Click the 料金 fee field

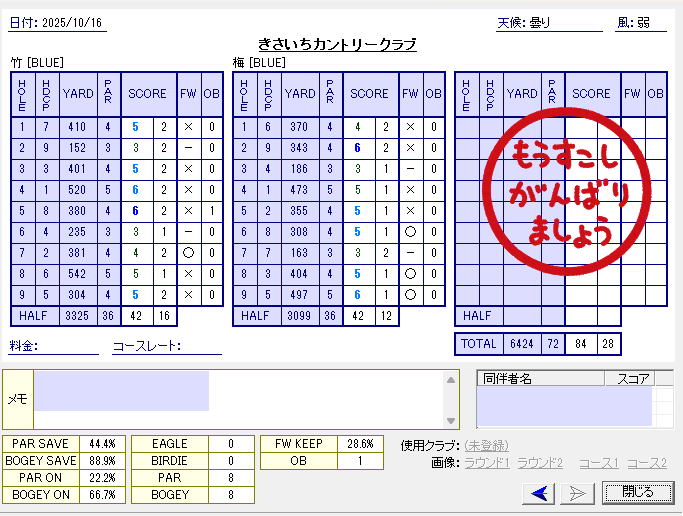point(68,346)
